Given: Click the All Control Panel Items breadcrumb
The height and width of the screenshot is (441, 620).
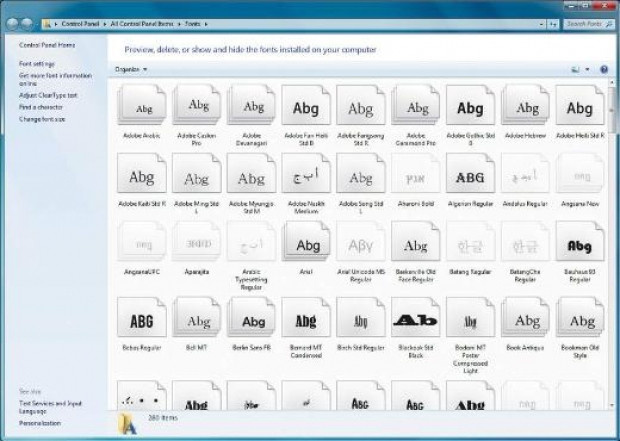Looking at the screenshot, I should (142, 24).
